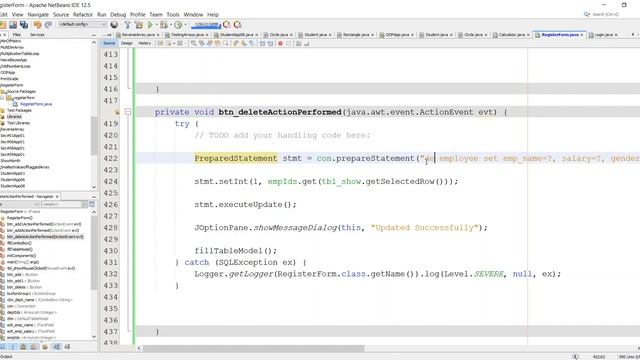Select RegisterForm.java in the Projects tree
Screen dimensions: 640x360
36,104
